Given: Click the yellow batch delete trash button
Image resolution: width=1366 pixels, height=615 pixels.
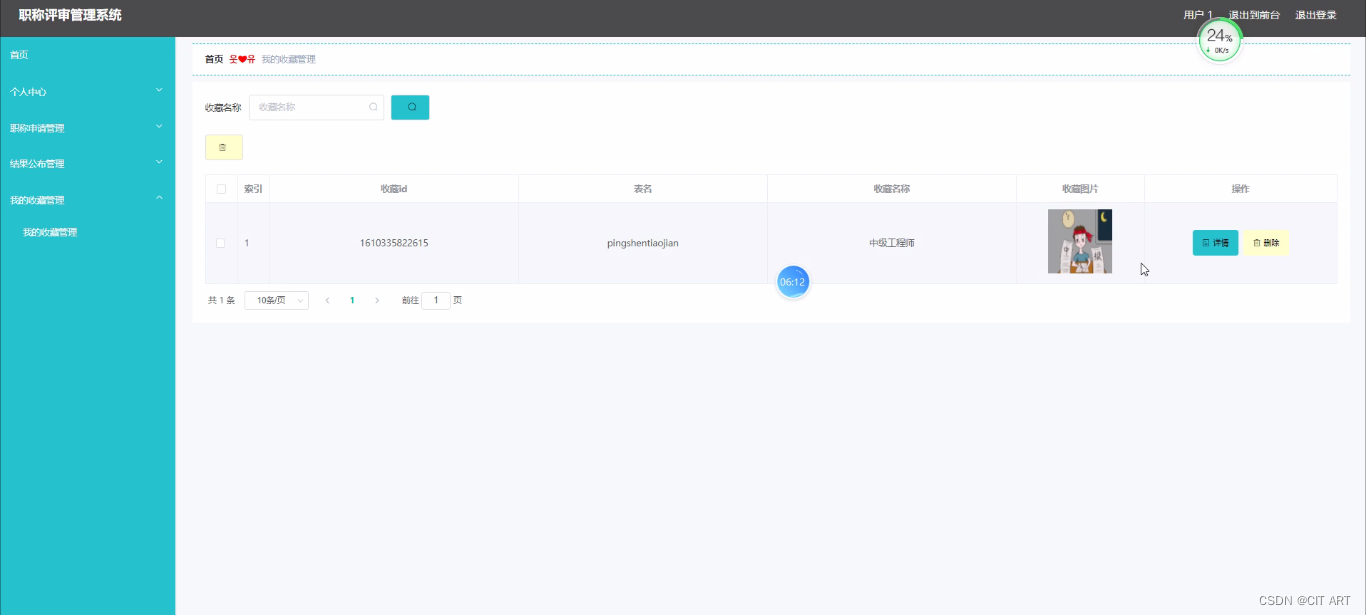Looking at the screenshot, I should click(x=224, y=147).
